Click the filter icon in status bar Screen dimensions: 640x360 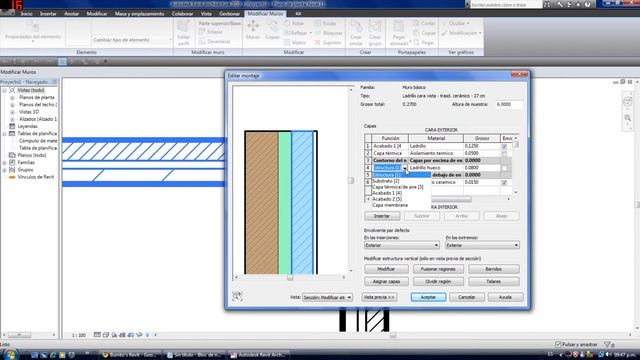[607, 345]
